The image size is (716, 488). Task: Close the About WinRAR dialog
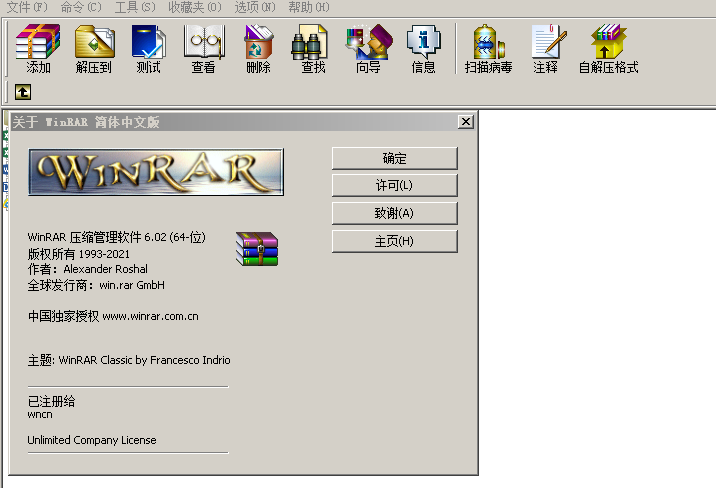tap(466, 122)
